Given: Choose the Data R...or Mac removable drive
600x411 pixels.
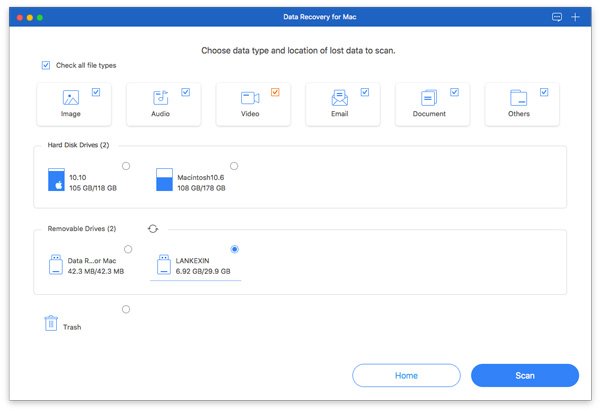Looking at the screenshot, I should point(128,249).
